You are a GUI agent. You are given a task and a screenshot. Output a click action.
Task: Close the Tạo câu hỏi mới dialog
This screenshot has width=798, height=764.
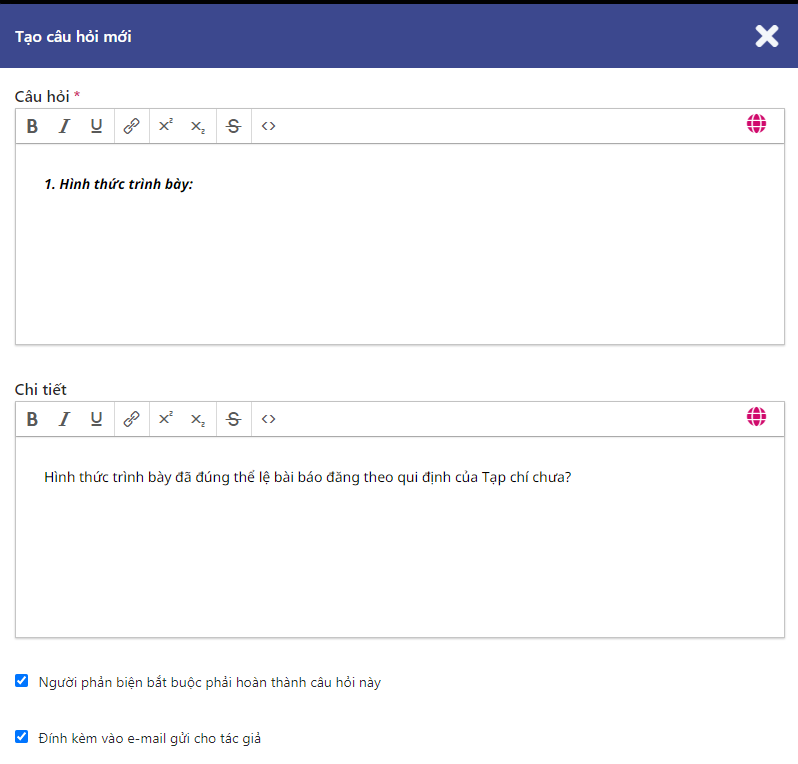766,37
